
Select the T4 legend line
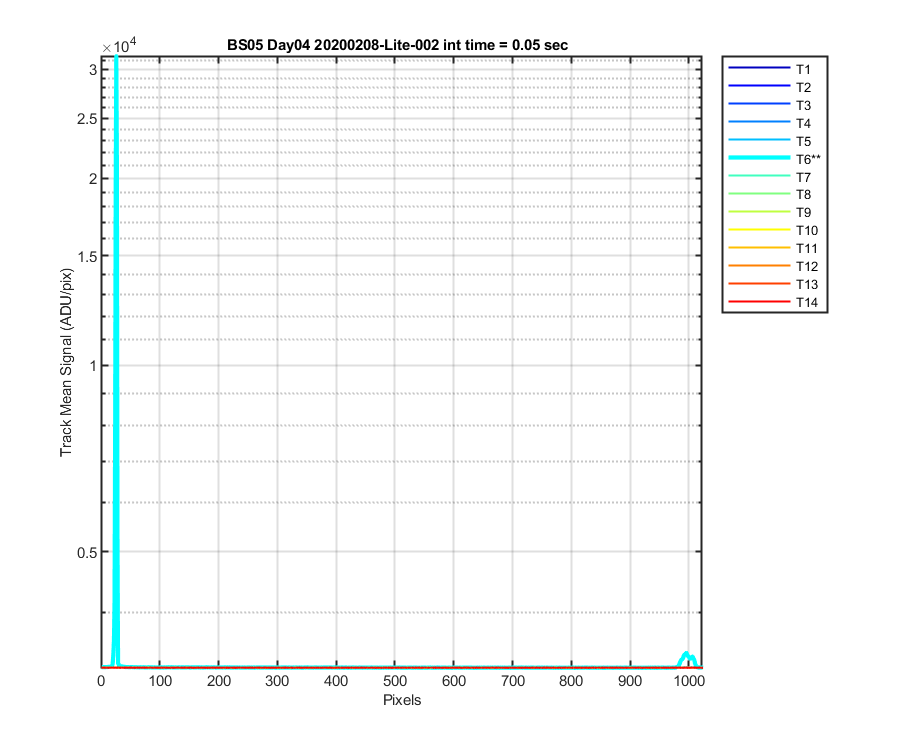(759, 122)
